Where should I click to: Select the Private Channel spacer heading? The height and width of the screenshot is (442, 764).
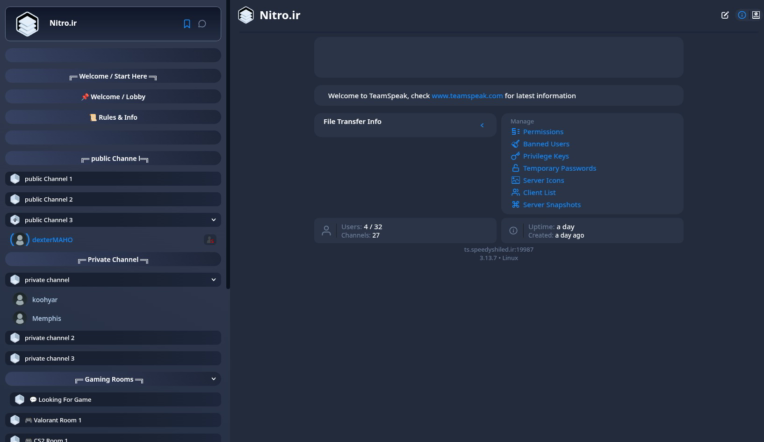pyautogui.click(x=113, y=259)
